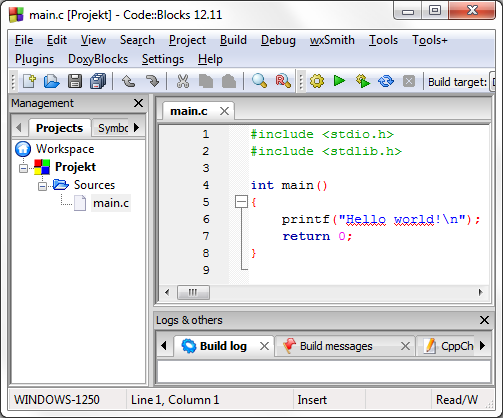503x418 pixels.
Task: Collapse the Sources folder node
Action: pyautogui.click(x=42, y=186)
